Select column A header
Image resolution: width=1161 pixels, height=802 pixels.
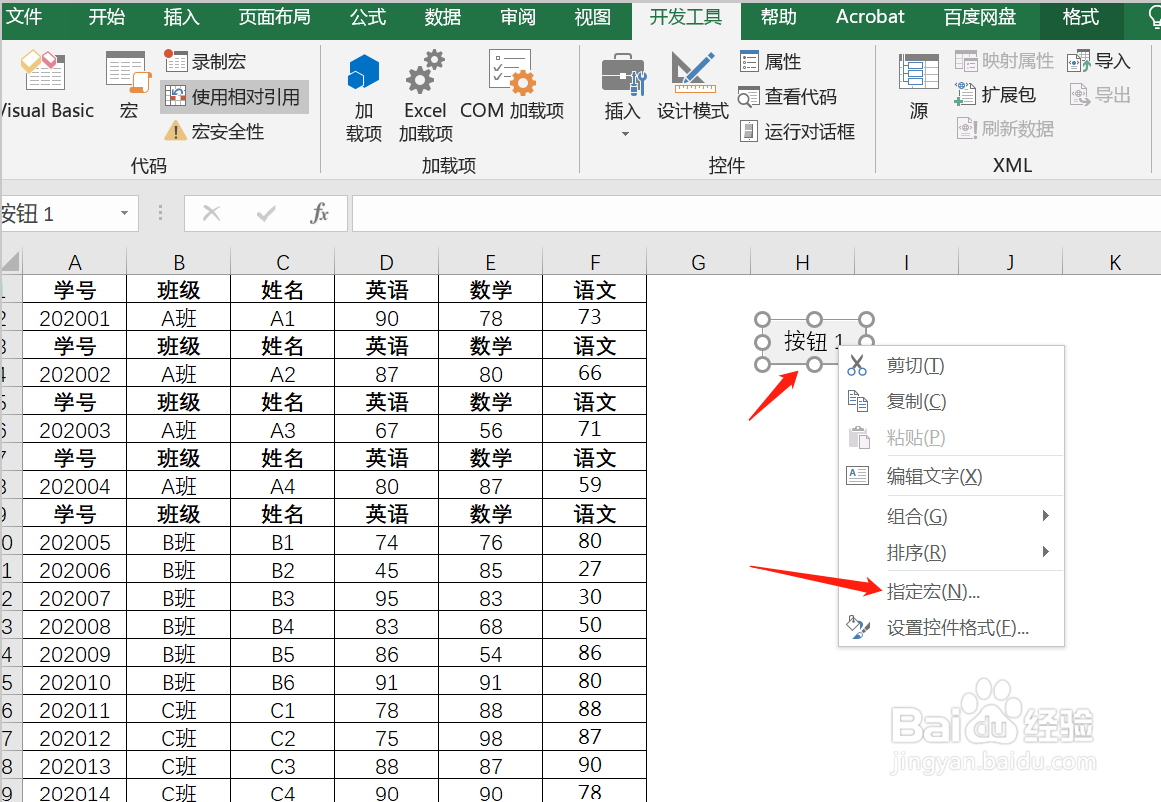click(75, 262)
